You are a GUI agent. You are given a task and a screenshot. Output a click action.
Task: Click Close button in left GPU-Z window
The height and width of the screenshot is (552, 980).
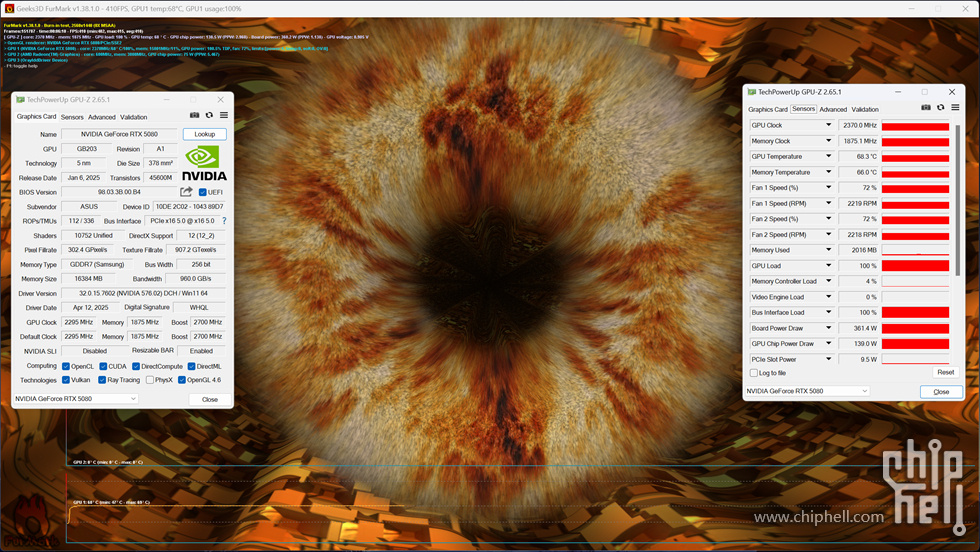[210, 399]
